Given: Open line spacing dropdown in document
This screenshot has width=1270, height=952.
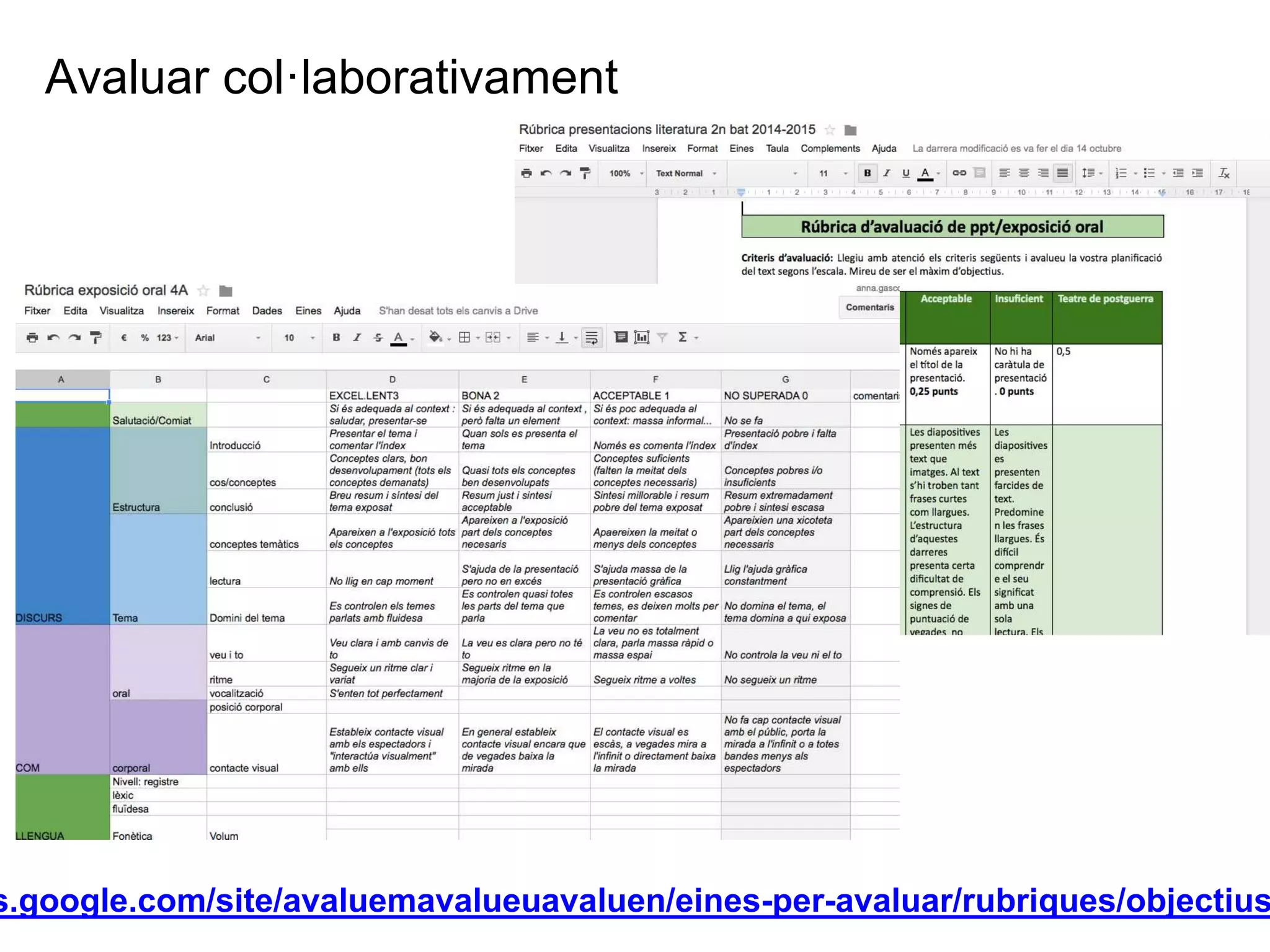Looking at the screenshot, I should pyautogui.click(x=1091, y=173).
